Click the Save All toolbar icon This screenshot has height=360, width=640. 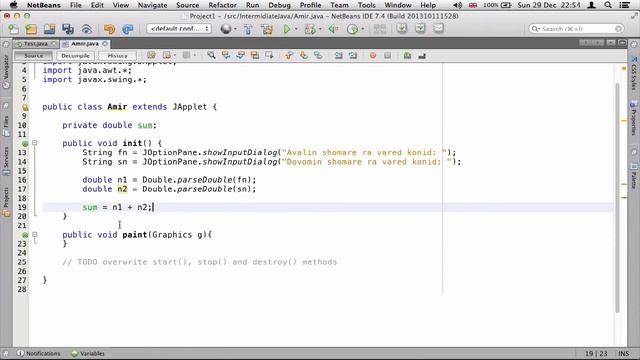tap(68, 29)
